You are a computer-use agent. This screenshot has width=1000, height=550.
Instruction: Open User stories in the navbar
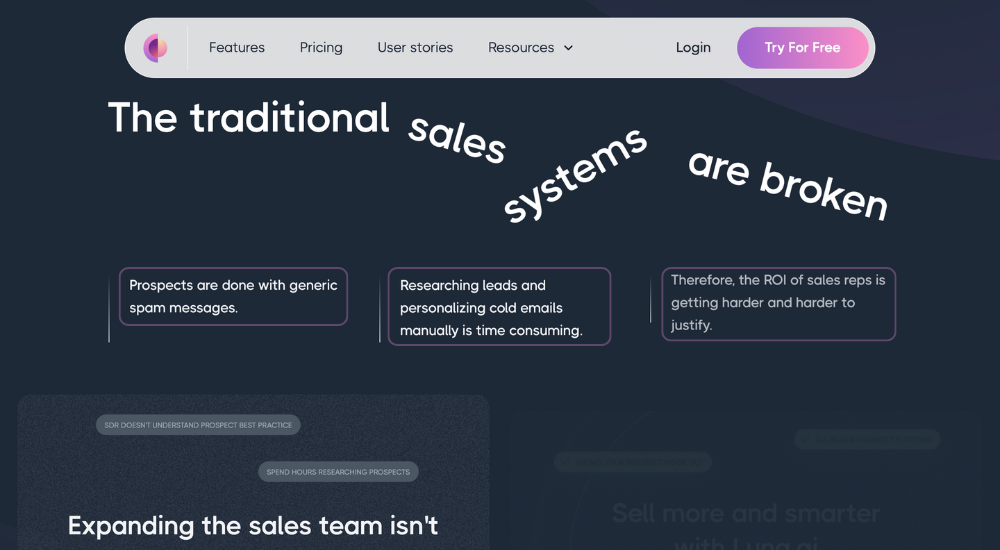pyautogui.click(x=415, y=48)
